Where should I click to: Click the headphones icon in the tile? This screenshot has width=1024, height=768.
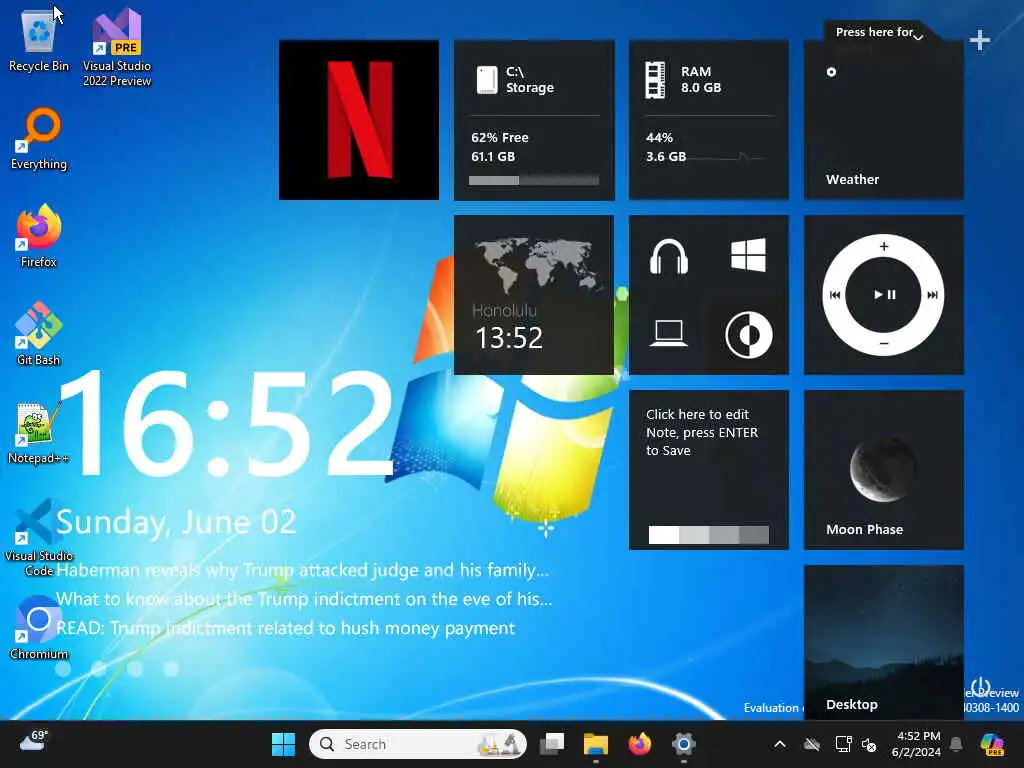669,256
